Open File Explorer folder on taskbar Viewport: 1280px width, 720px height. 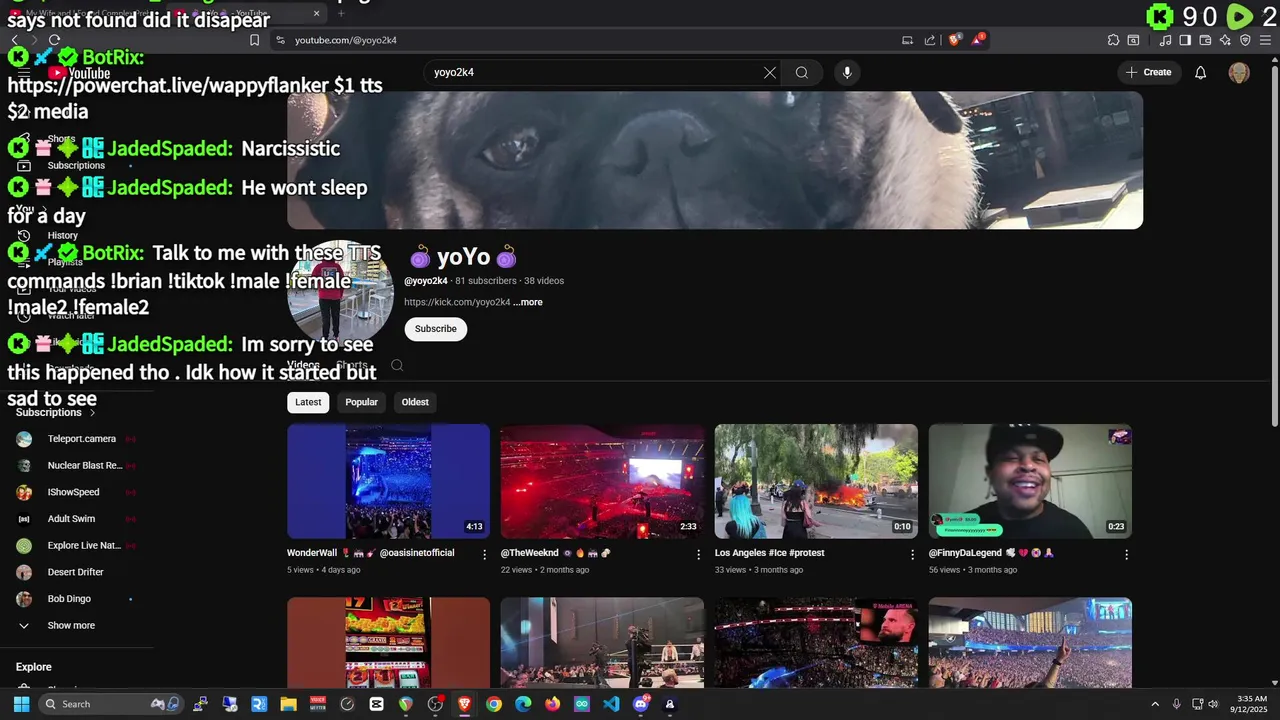288,704
